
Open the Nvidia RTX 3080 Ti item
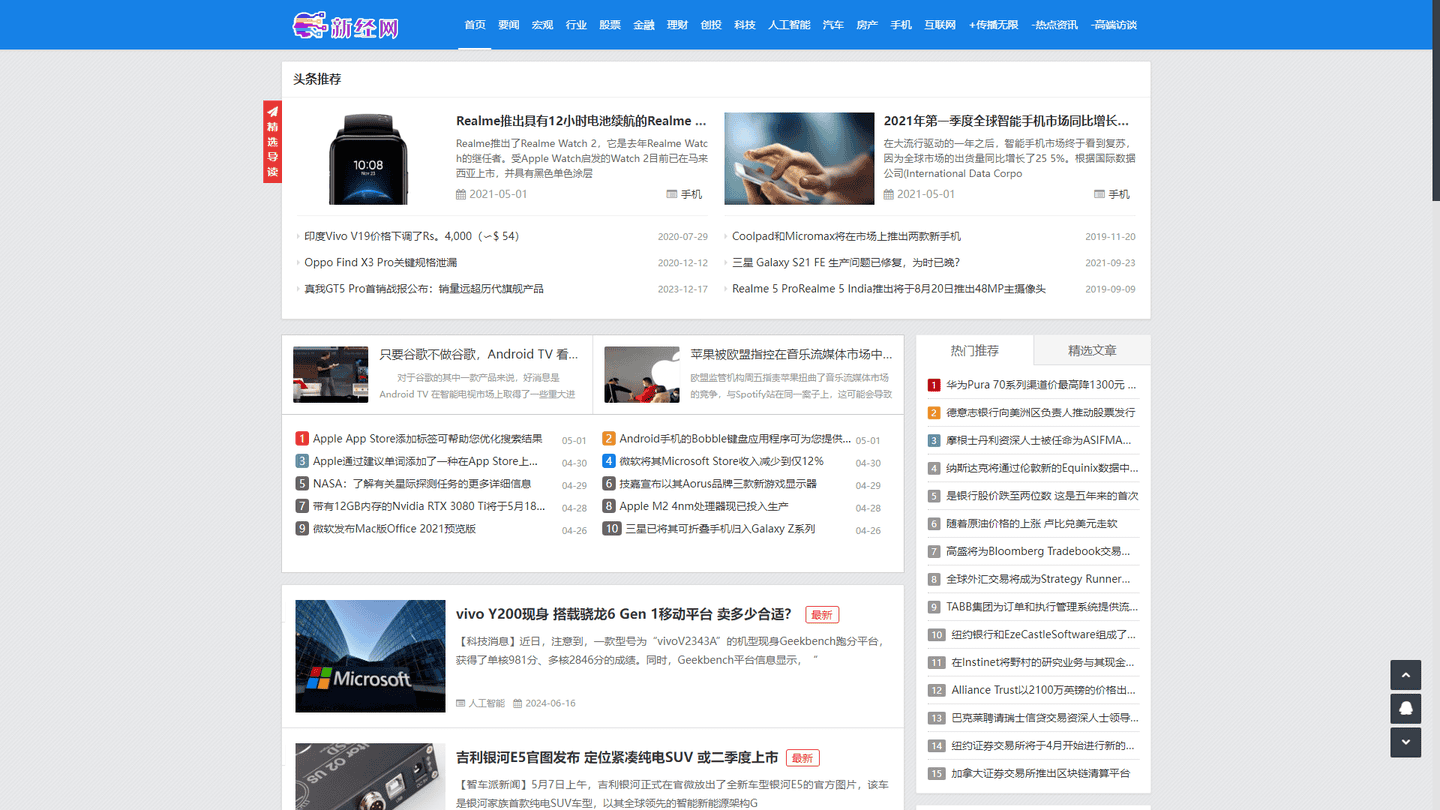(429, 506)
